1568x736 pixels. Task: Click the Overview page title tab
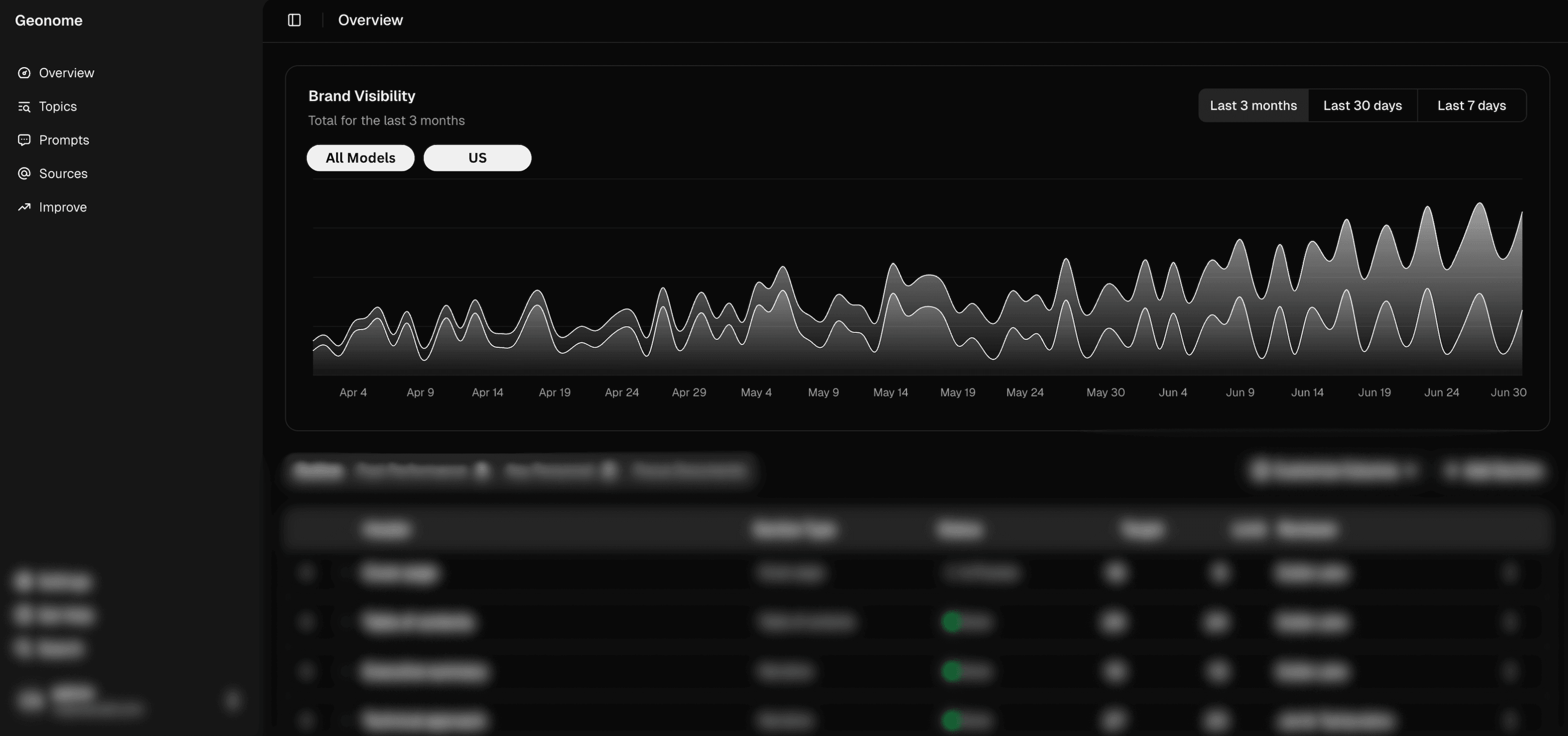370,20
